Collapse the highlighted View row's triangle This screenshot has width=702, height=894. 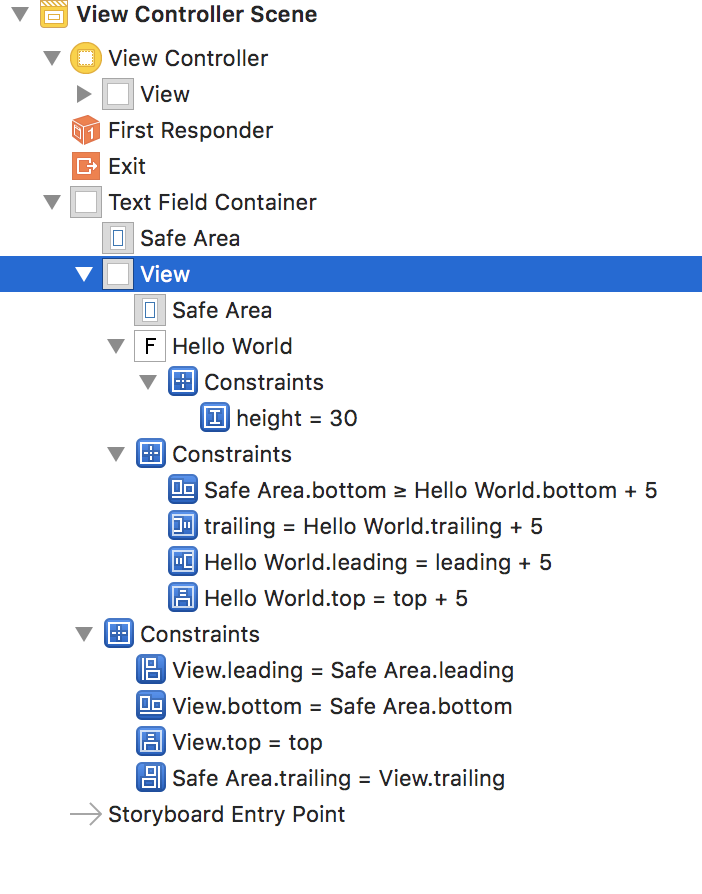coord(84,274)
